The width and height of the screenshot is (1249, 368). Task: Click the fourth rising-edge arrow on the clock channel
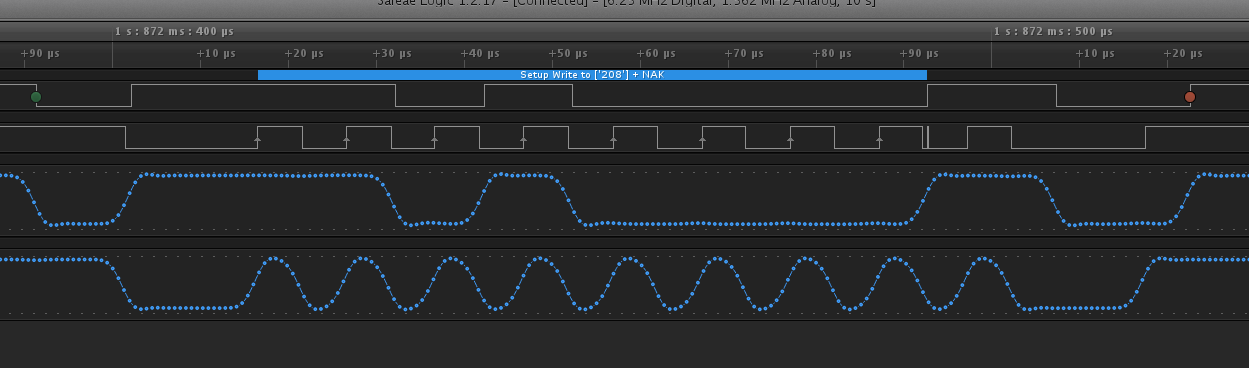click(x=524, y=141)
